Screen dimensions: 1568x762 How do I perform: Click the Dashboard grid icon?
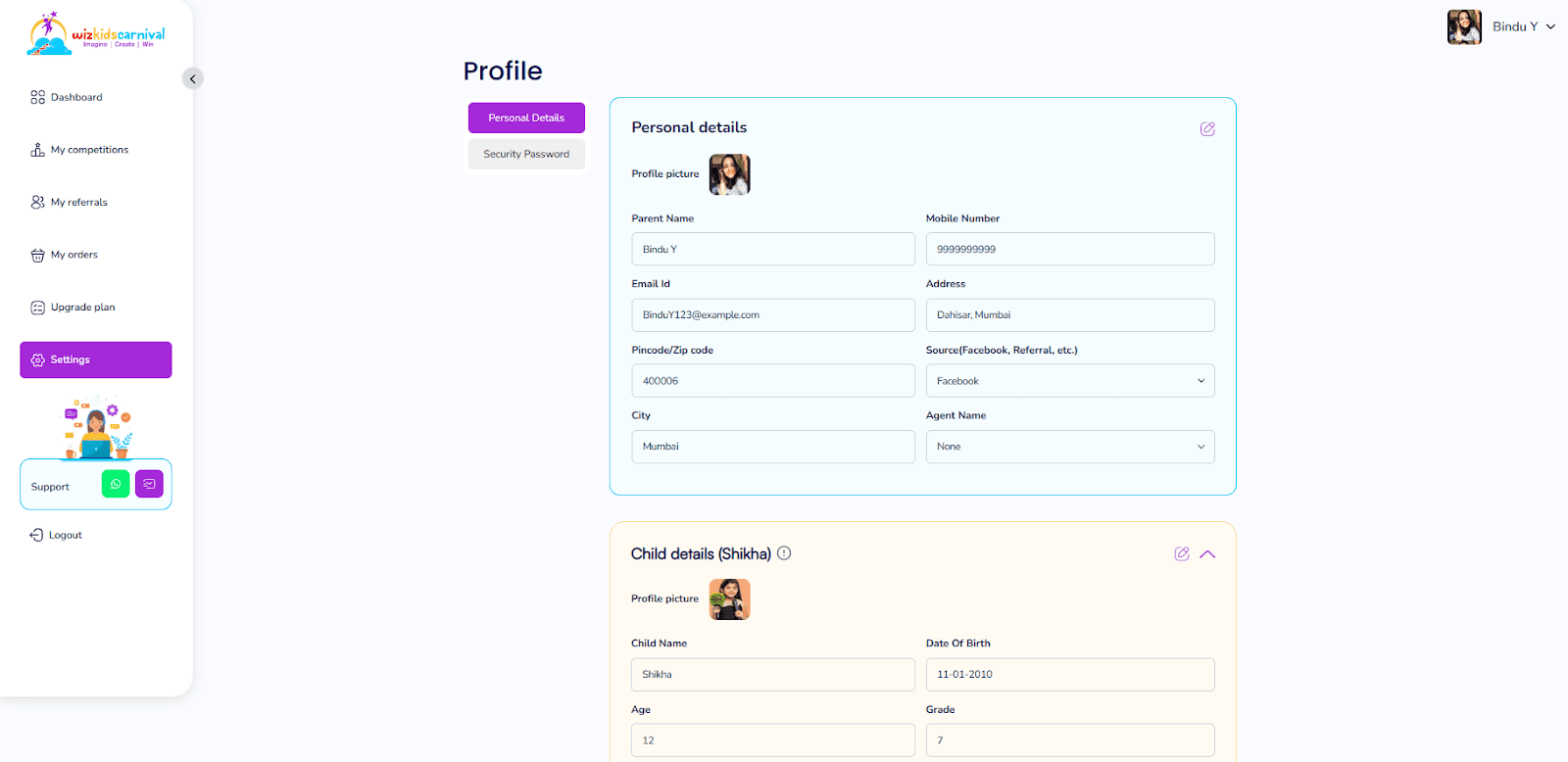pyautogui.click(x=37, y=97)
